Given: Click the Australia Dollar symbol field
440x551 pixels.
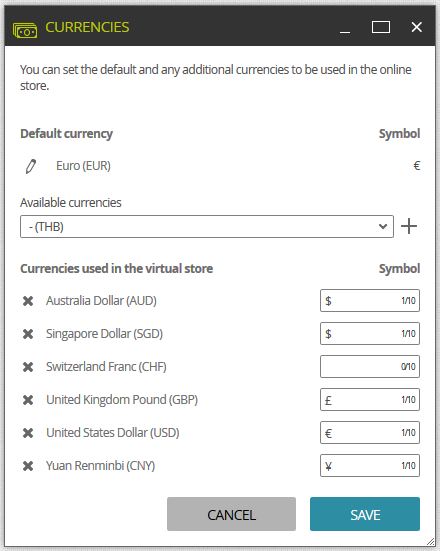Looking at the screenshot, I should [x=370, y=300].
